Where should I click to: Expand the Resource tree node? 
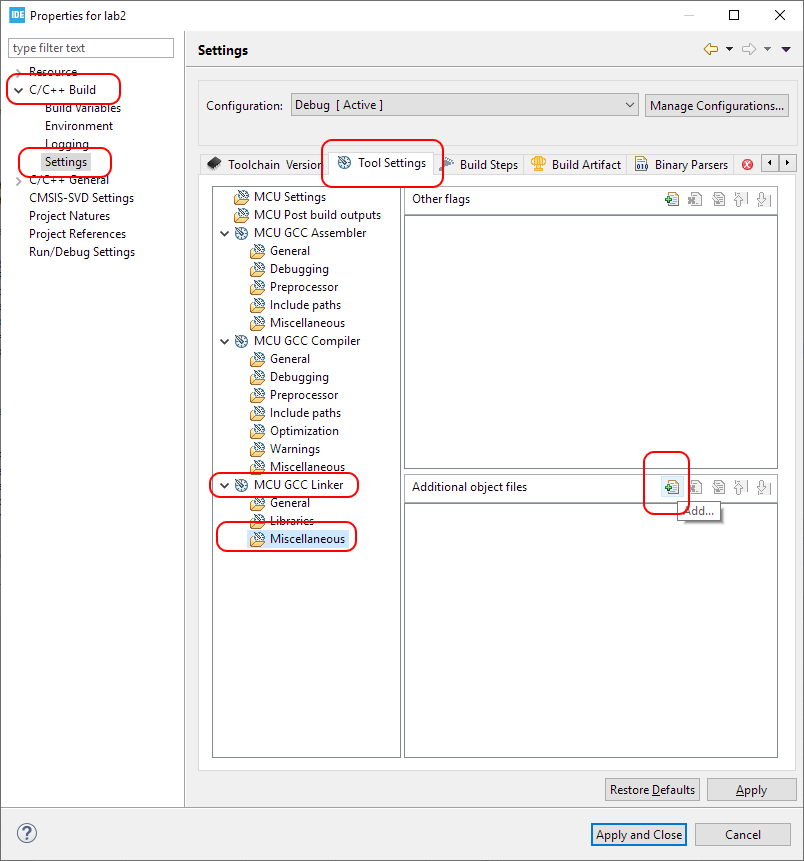click(19, 72)
